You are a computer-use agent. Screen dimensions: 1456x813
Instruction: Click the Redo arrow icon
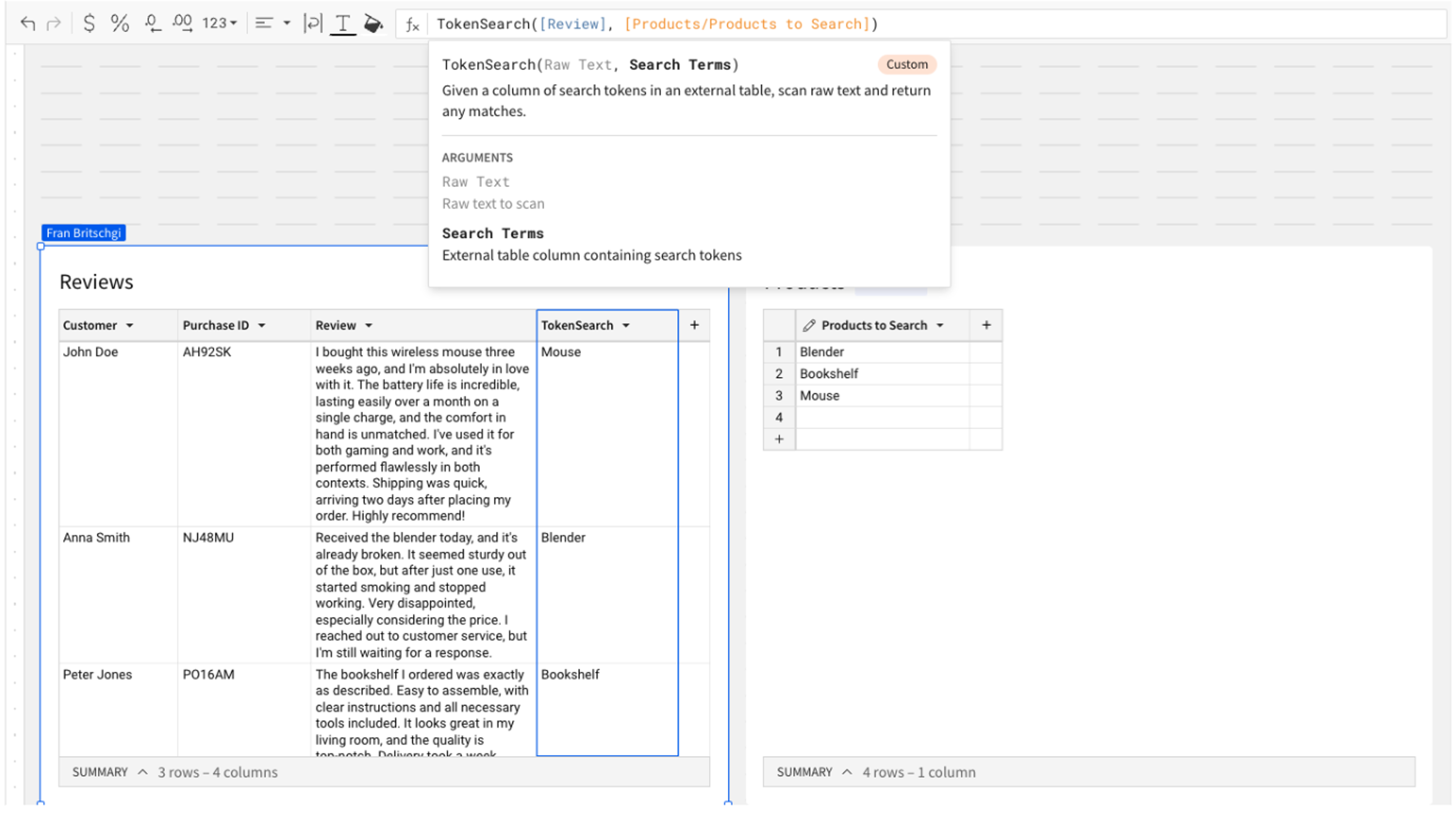click(x=54, y=23)
